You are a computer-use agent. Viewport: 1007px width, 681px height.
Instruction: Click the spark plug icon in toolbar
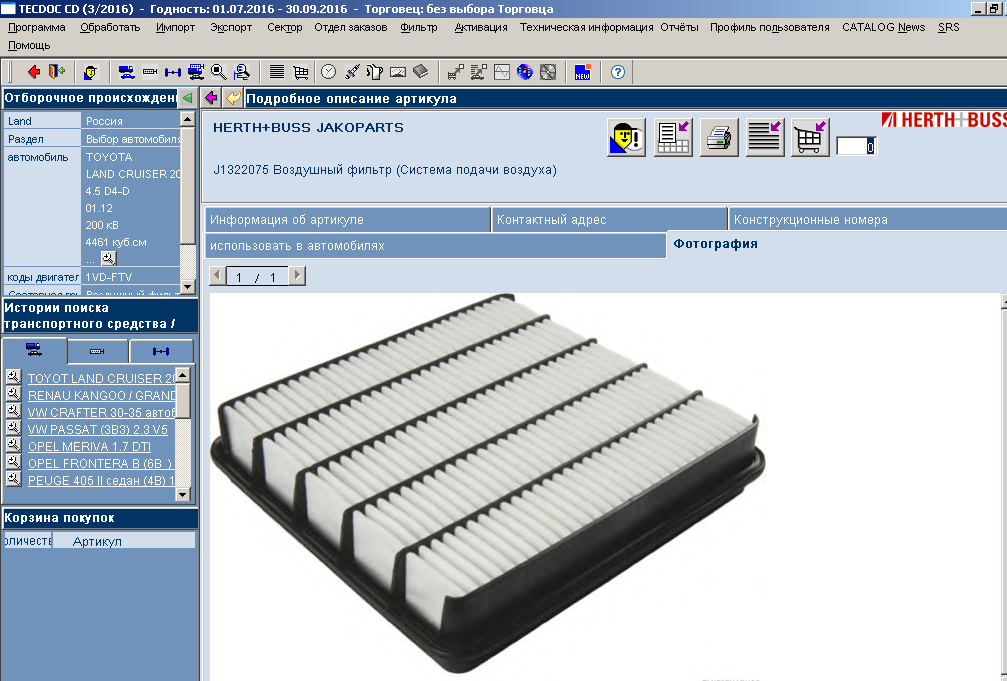click(x=351, y=72)
